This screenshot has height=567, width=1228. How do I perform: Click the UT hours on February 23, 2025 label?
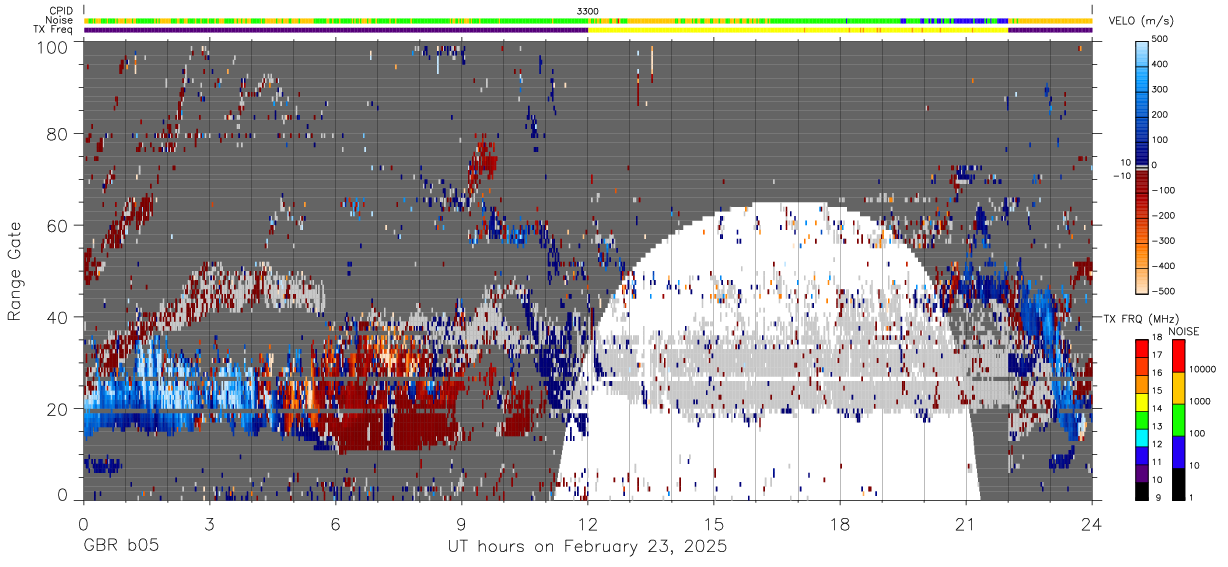point(587,548)
